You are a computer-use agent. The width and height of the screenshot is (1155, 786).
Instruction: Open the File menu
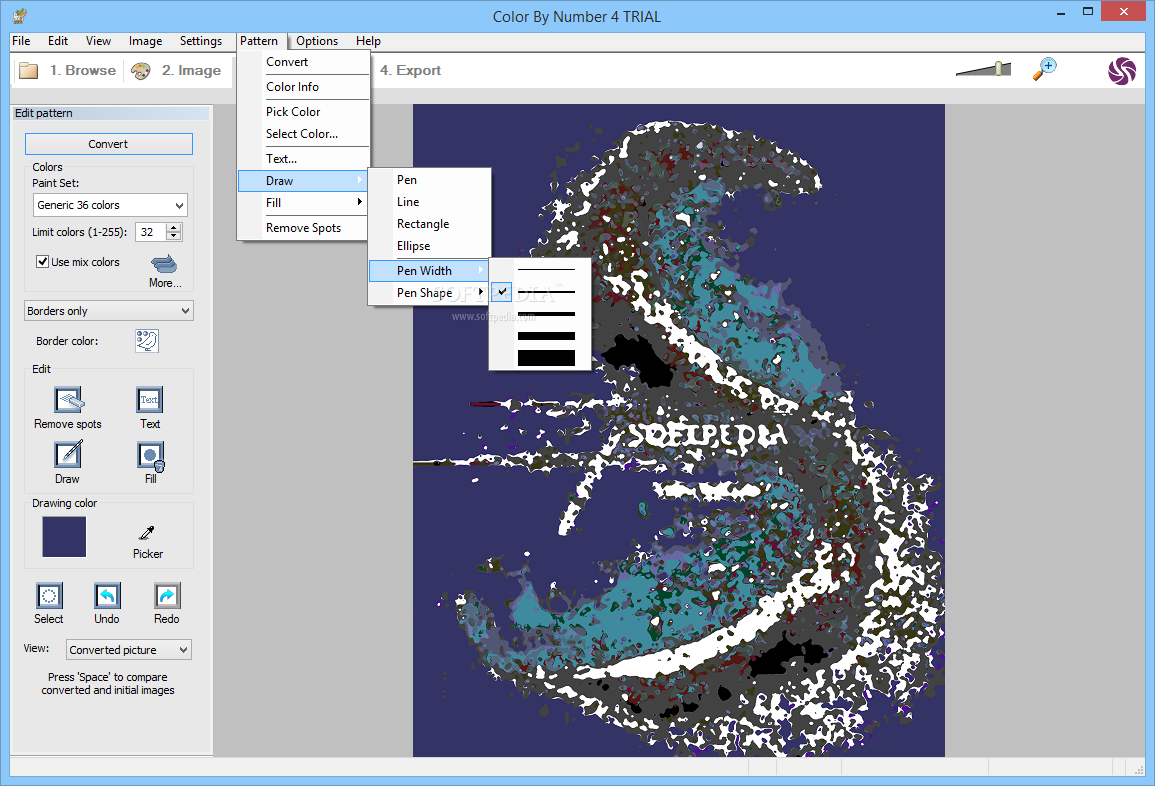(21, 41)
